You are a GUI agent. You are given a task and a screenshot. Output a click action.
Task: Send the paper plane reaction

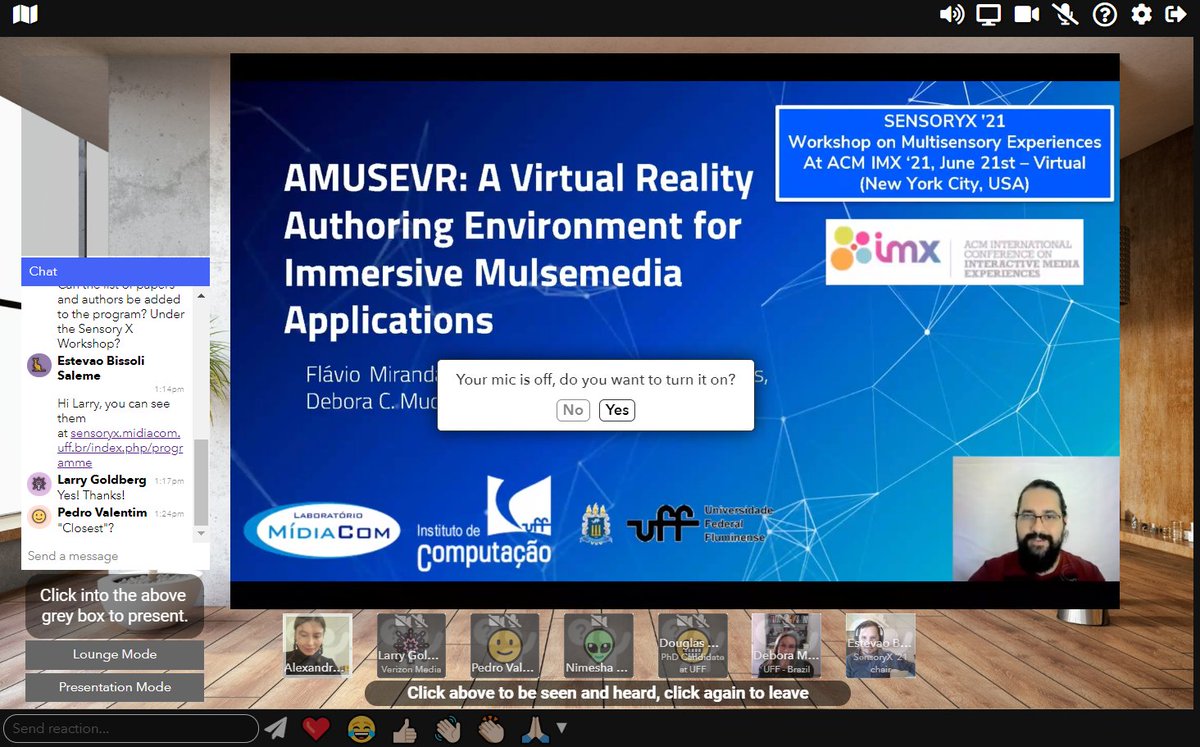click(278, 728)
